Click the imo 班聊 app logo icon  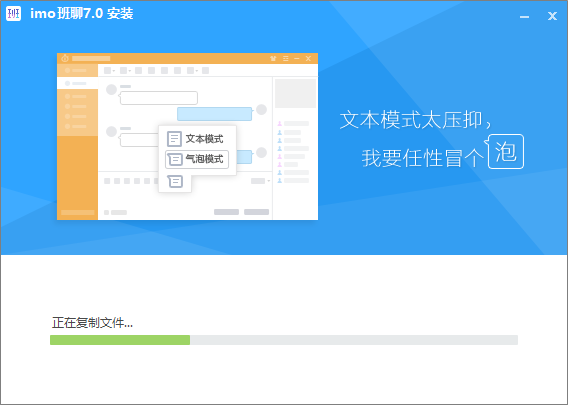pos(13,14)
